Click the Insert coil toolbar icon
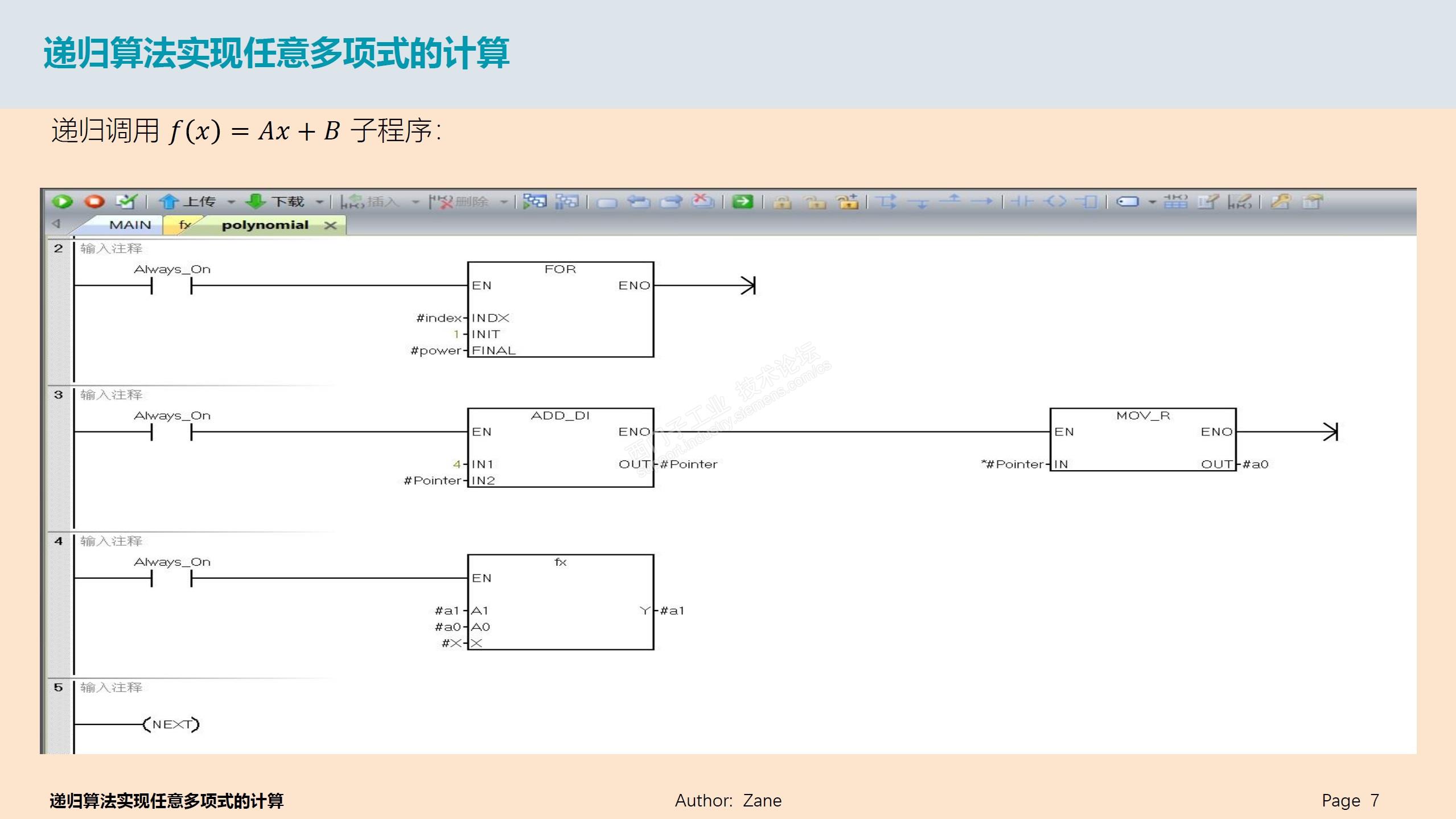This screenshot has width=1456, height=819. [x=1055, y=201]
